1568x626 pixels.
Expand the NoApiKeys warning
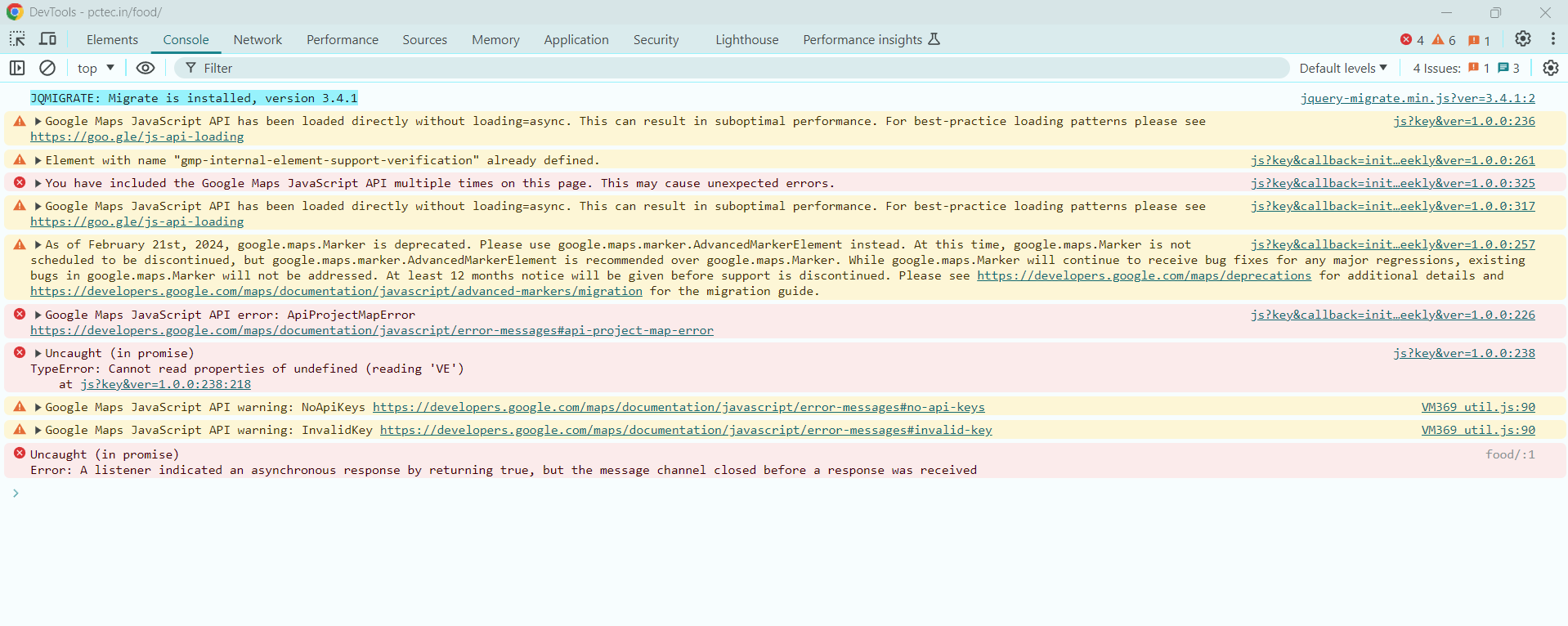coord(38,407)
